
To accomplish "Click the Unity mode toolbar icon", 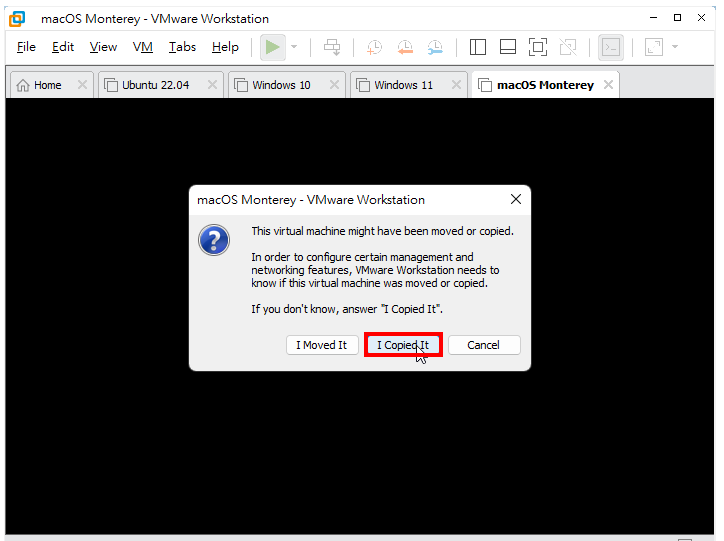I will pyautogui.click(x=568, y=47).
